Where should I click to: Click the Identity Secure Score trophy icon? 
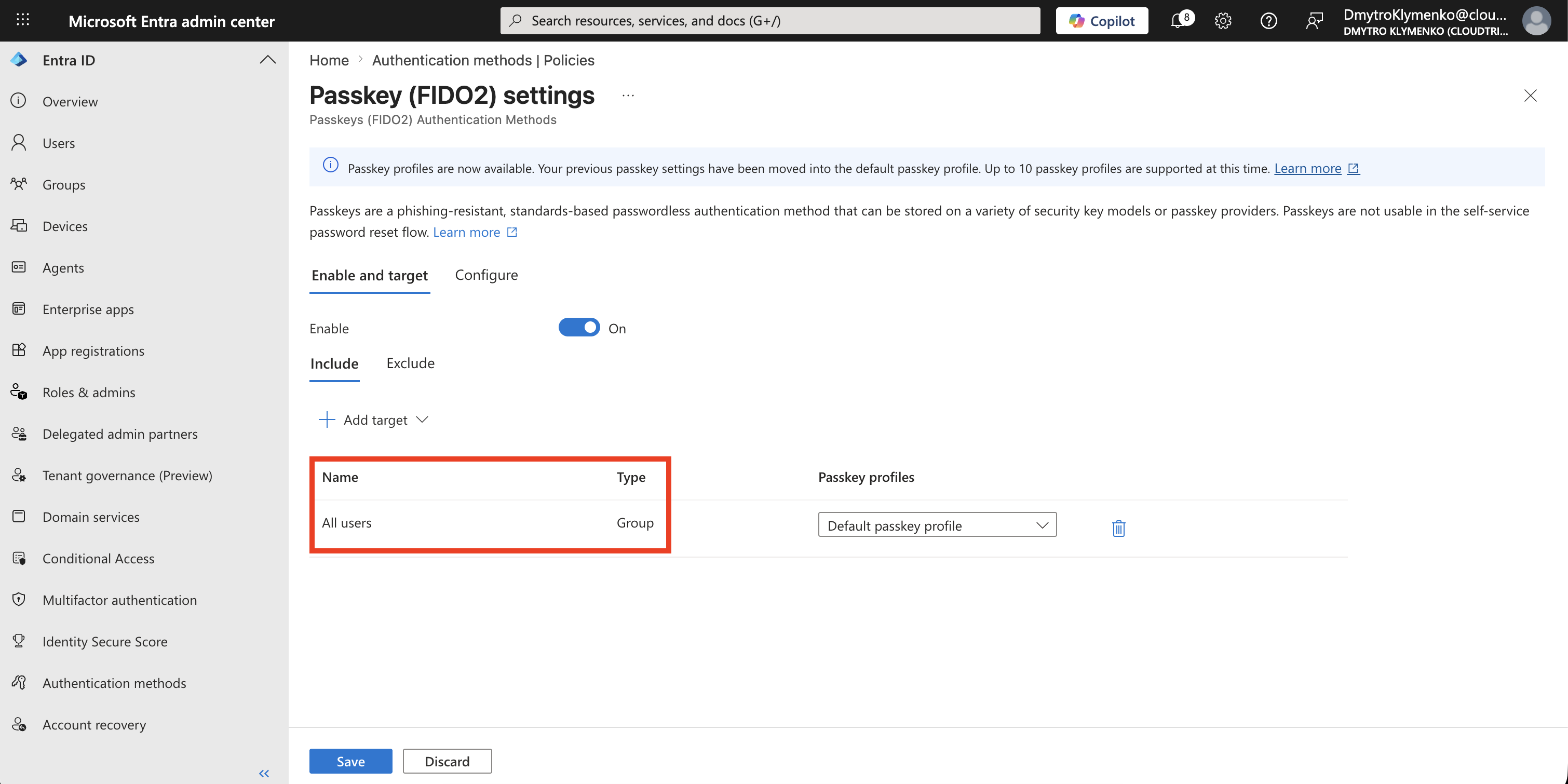coord(19,641)
